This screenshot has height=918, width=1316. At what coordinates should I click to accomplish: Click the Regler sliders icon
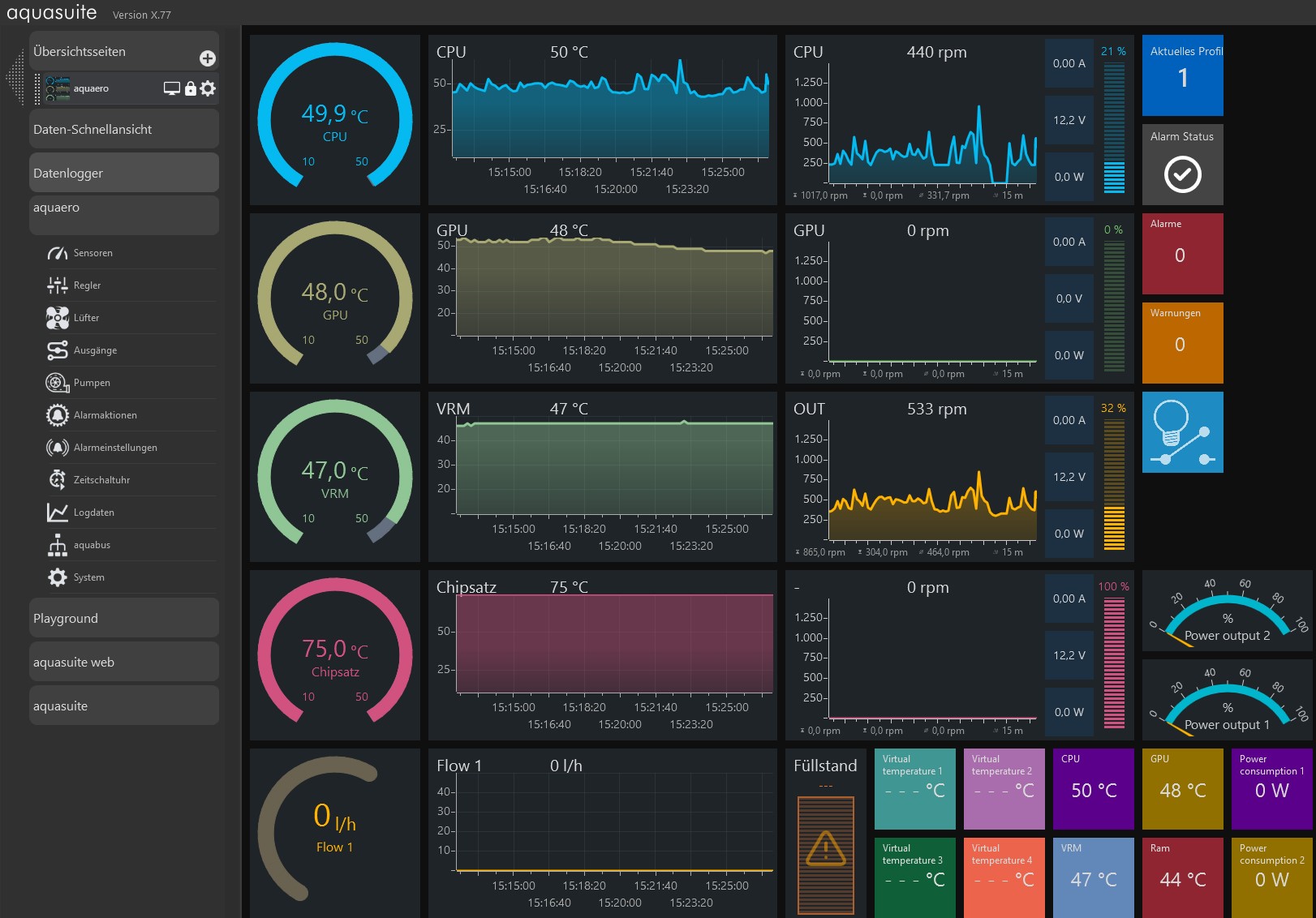click(57, 285)
